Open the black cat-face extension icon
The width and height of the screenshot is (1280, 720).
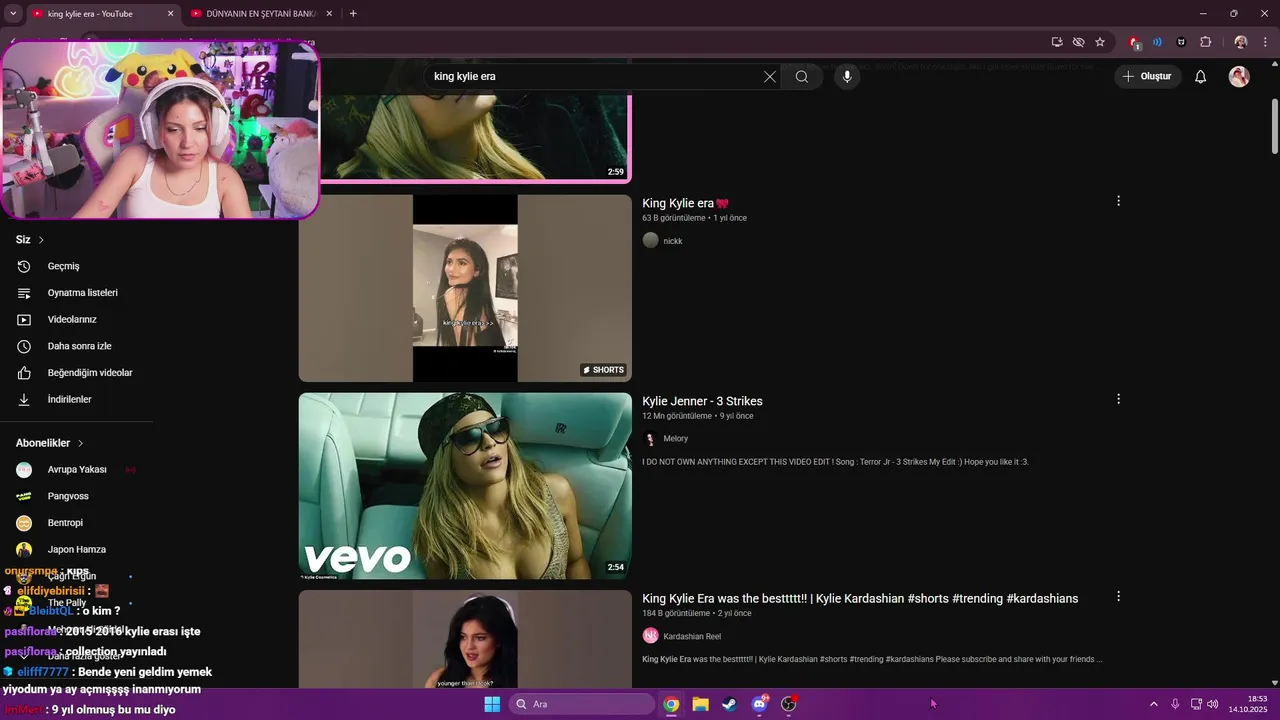click(x=1181, y=42)
